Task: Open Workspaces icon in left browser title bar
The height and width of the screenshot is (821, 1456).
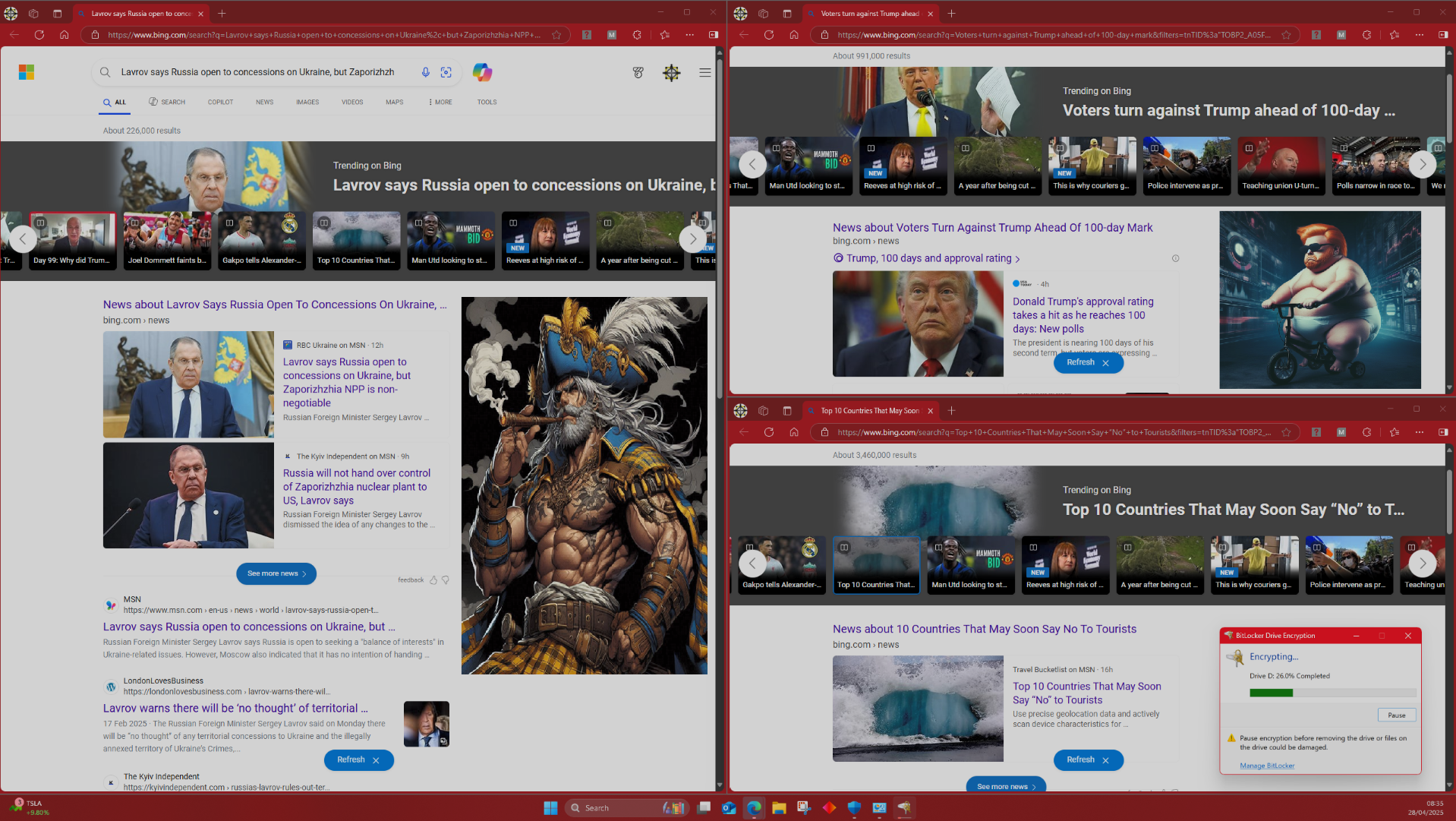Action: 33,13
